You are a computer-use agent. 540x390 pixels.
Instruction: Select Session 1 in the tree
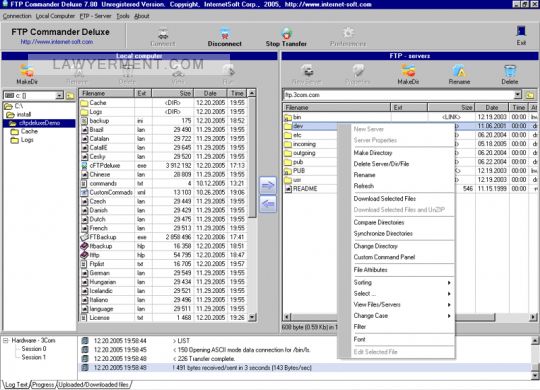pos(33,358)
